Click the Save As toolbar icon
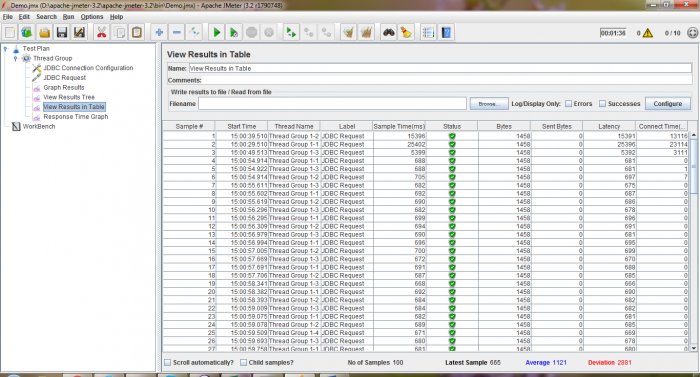Screen dimensions: 700x377 coord(79,33)
